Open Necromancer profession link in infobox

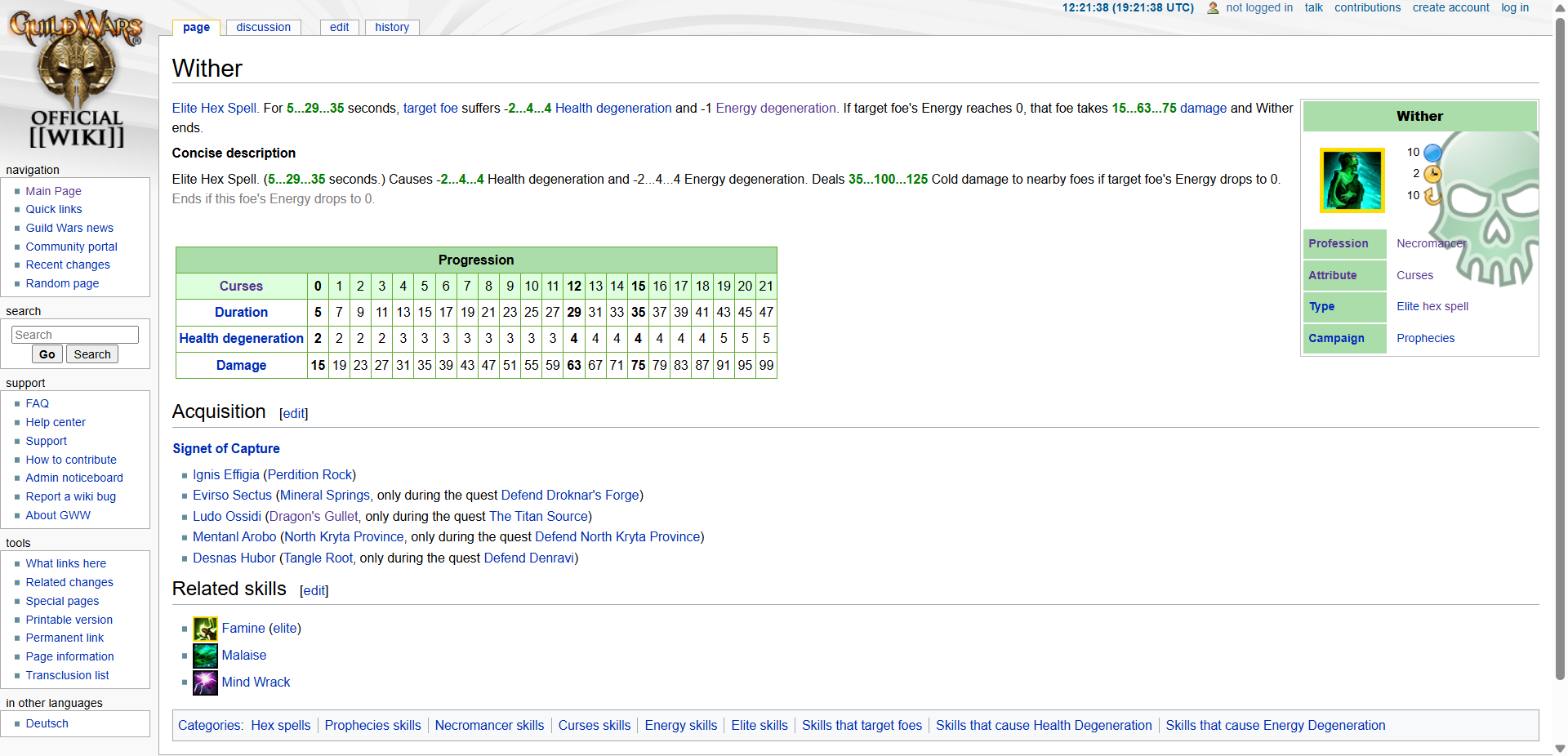[x=1432, y=243]
